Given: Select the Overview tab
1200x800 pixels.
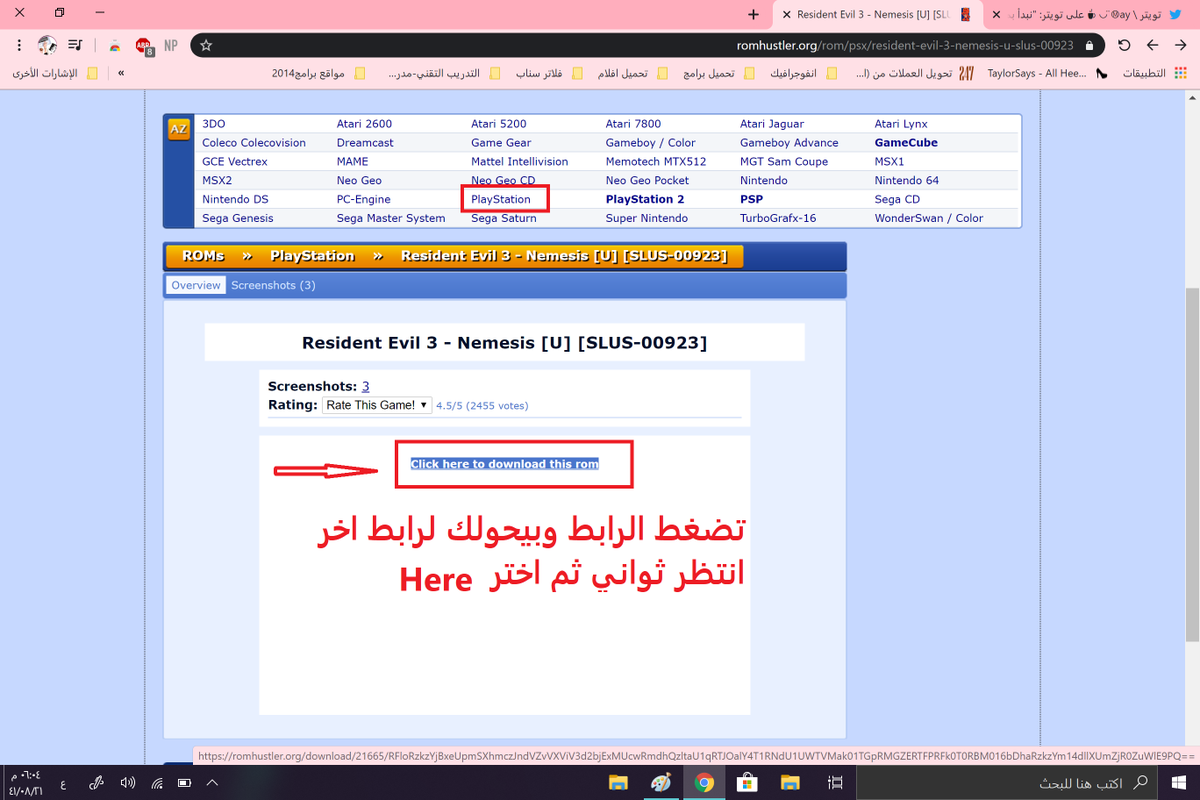Looking at the screenshot, I should [196, 285].
